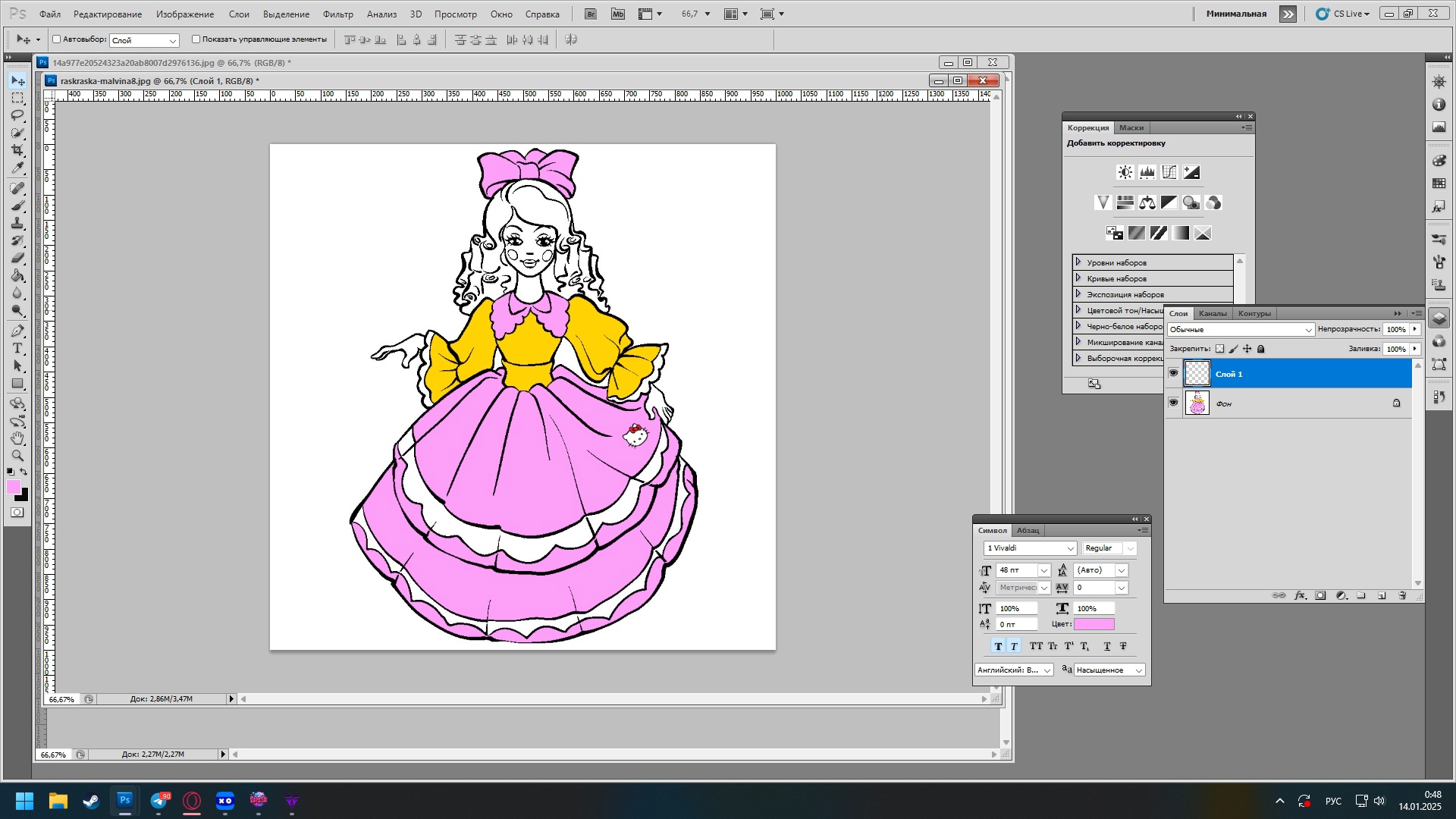Enable Показать управляющие элементы checkbox
This screenshot has width=1456, height=819.
click(x=196, y=39)
